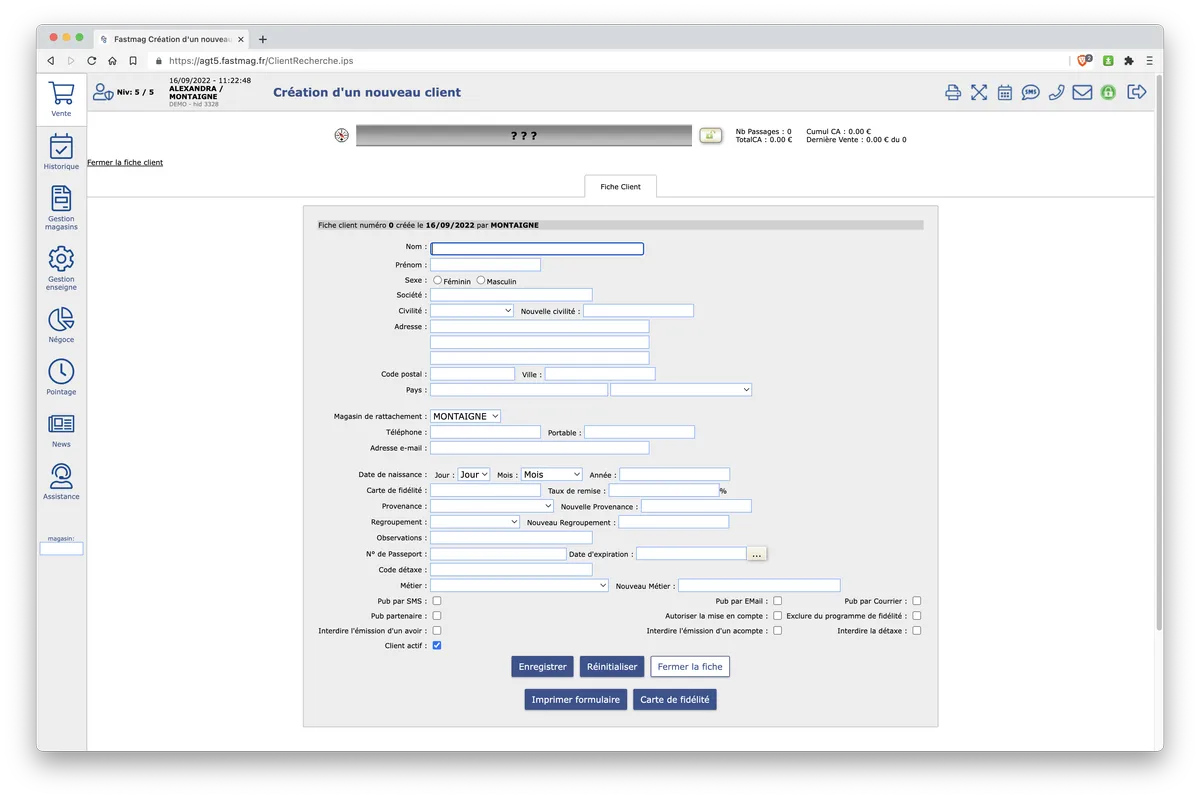The width and height of the screenshot is (1200, 799).
Task: Open the Jour birth day dropdown
Action: click(474, 474)
